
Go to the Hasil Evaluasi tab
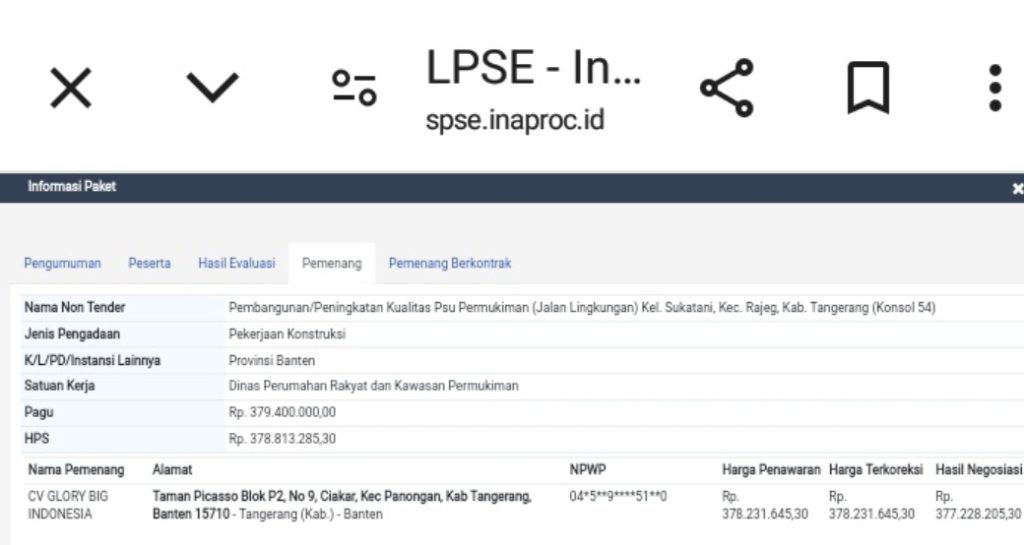[x=236, y=264]
